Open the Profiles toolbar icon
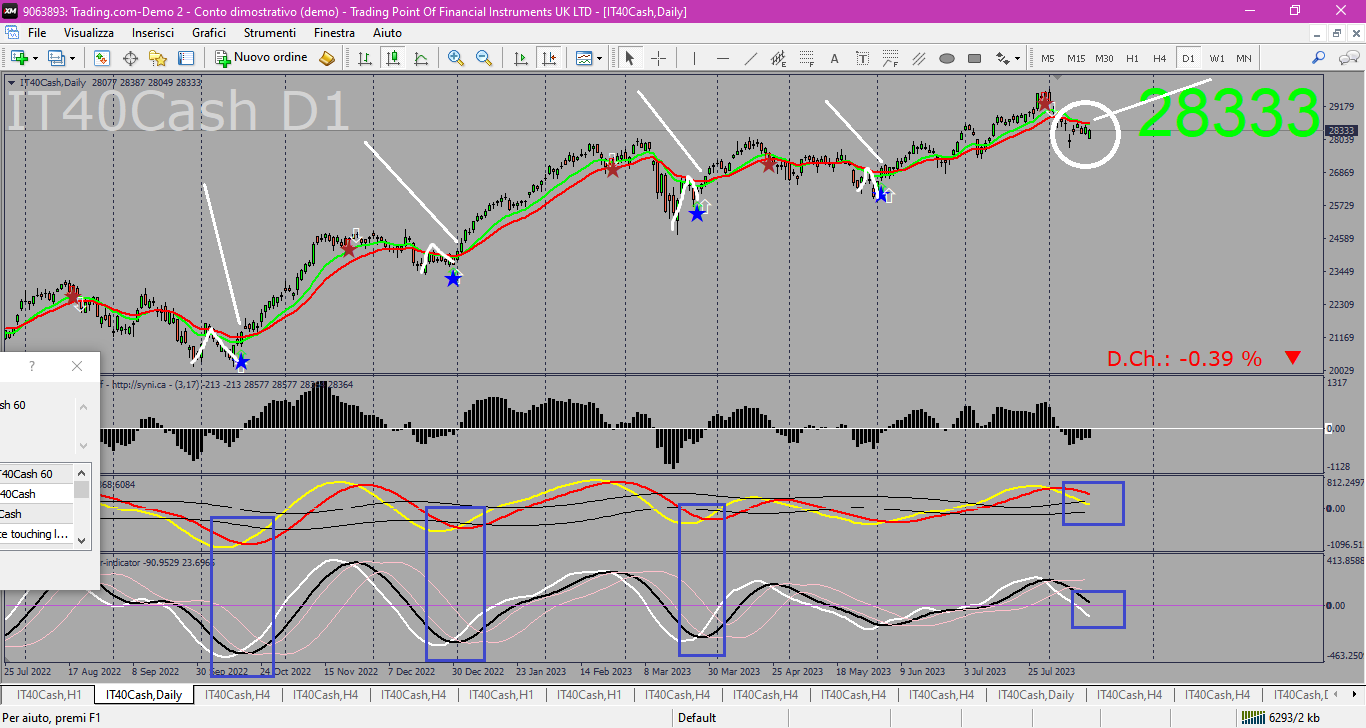The height and width of the screenshot is (728, 1366). point(56,58)
